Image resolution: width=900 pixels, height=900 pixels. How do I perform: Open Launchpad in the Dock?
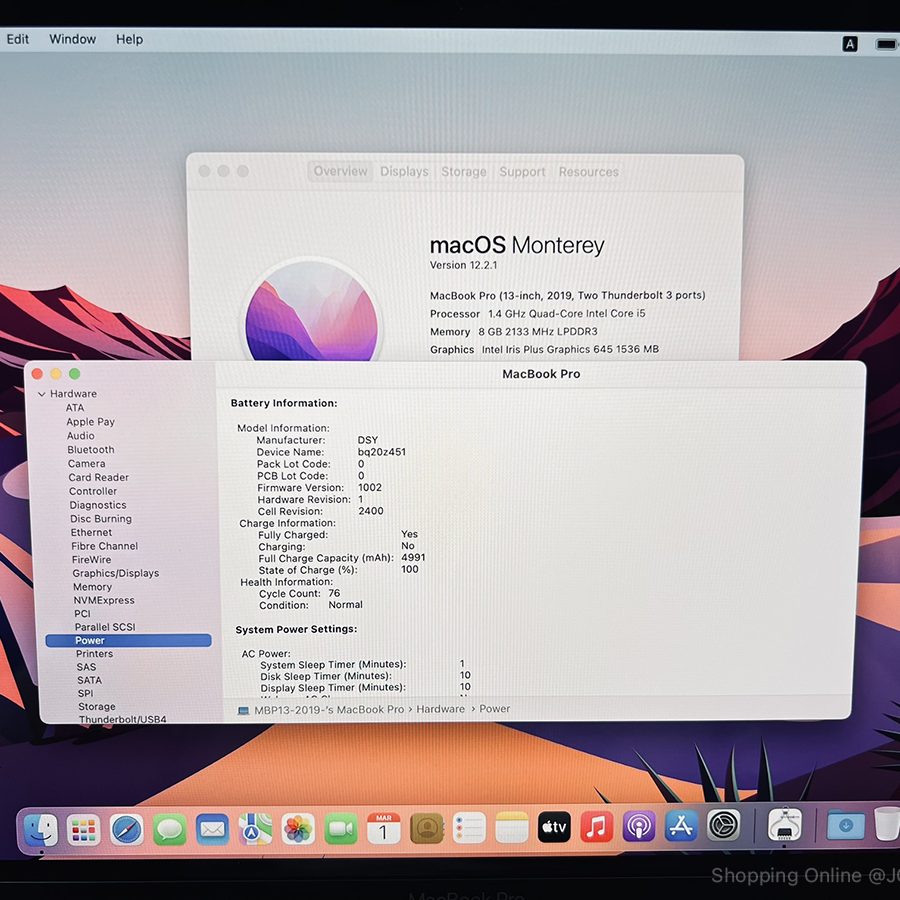[x=83, y=830]
